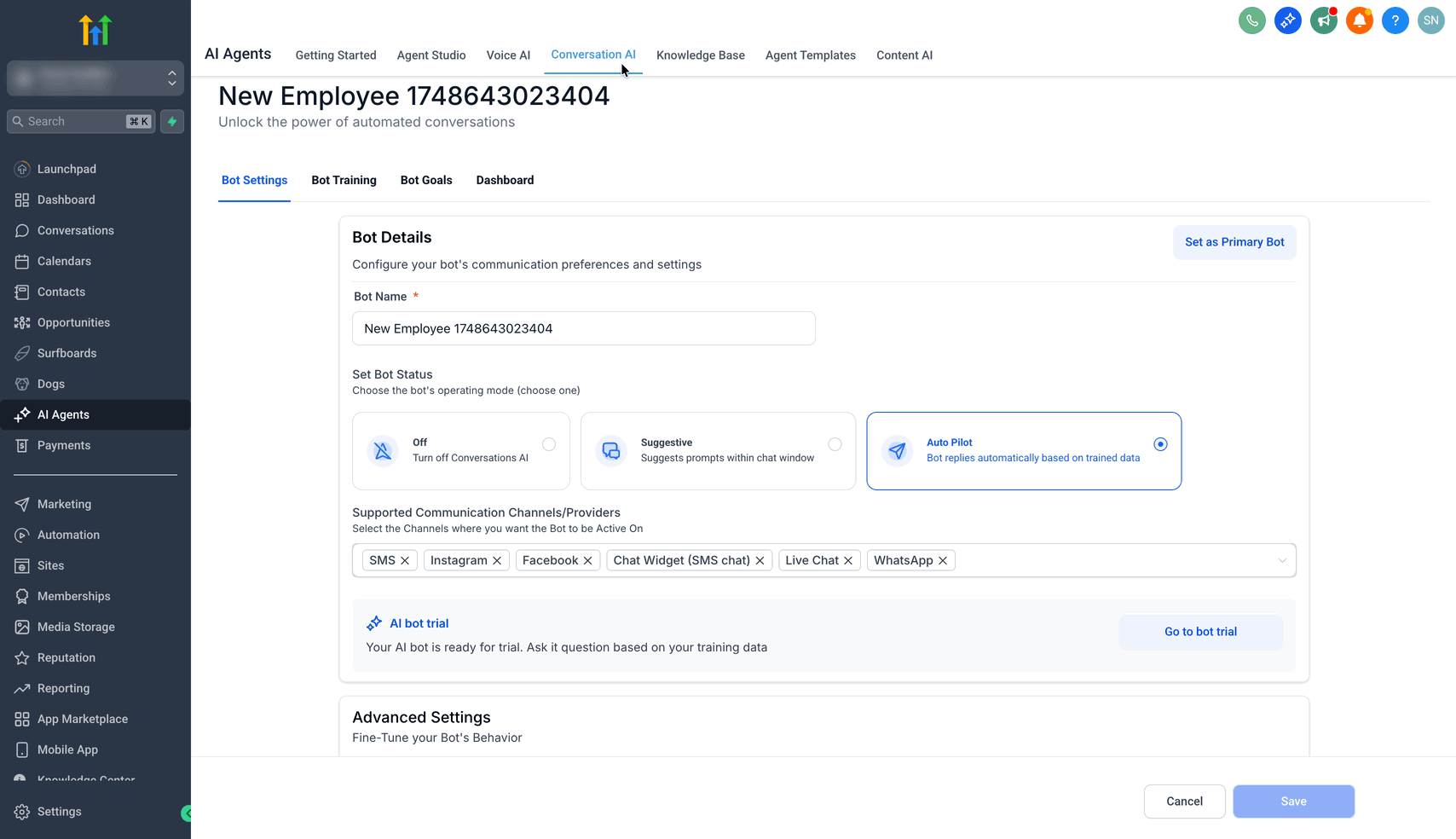Click Set as Primary Bot button
Image resolution: width=1456 pixels, height=839 pixels.
coord(1234,242)
